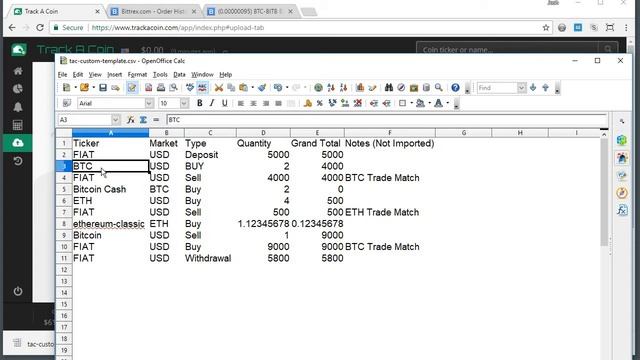The image size is (640, 360).
Task: Click Find & Replace binoculars icon
Action: coord(389,88)
